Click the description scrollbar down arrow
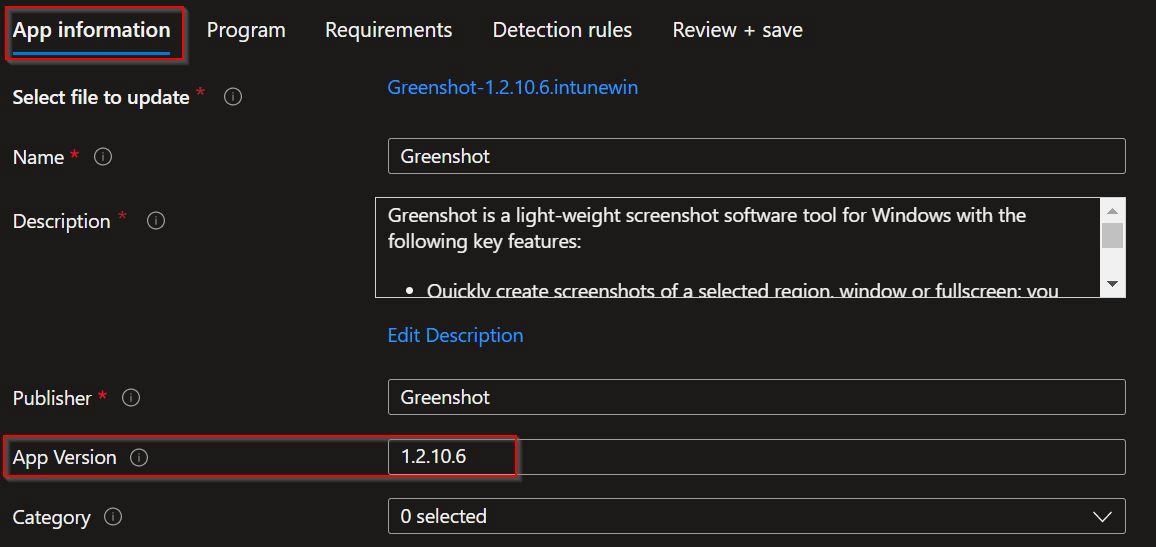 (x=1113, y=284)
